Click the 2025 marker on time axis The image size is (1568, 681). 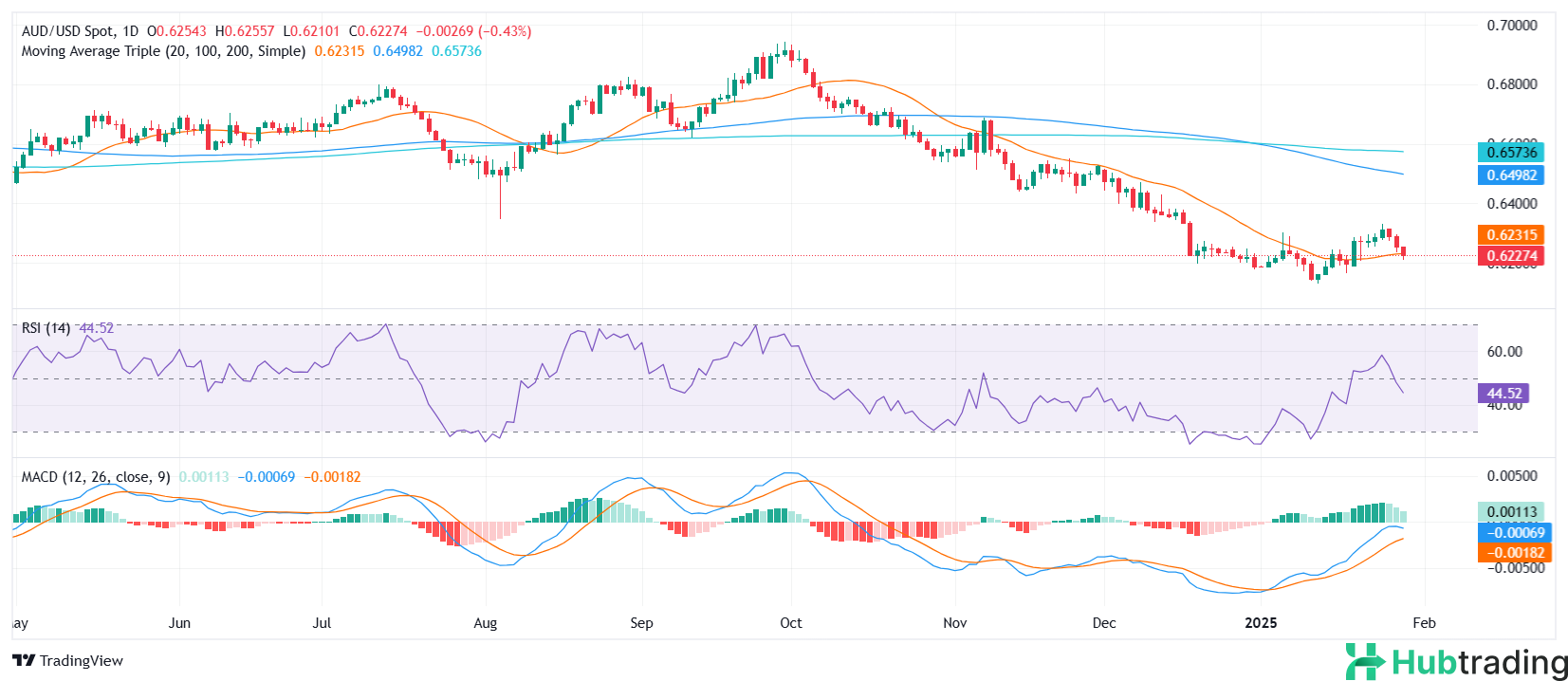(1261, 623)
